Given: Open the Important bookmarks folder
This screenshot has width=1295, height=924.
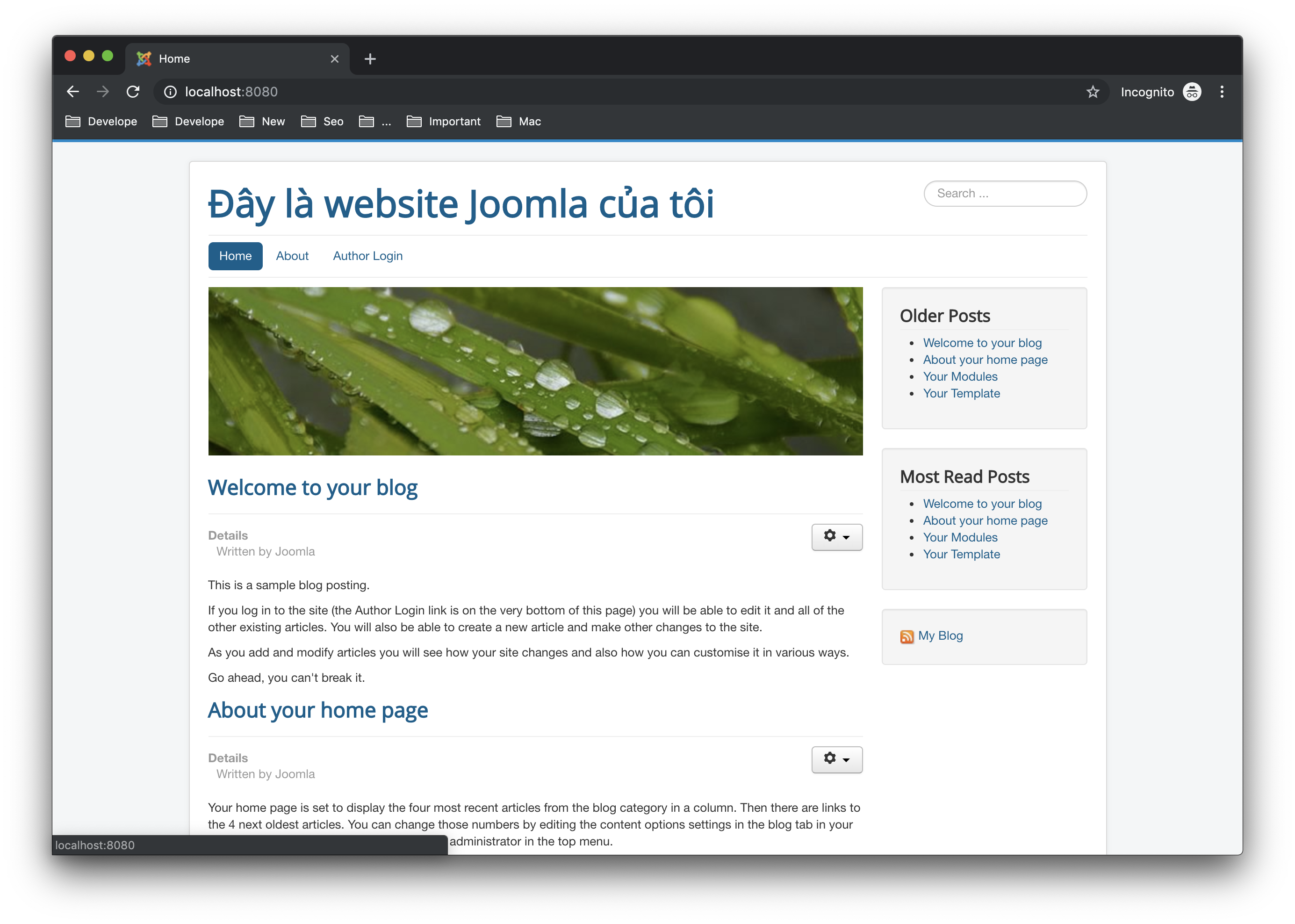Looking at the screenshot, I should point(444,121).
